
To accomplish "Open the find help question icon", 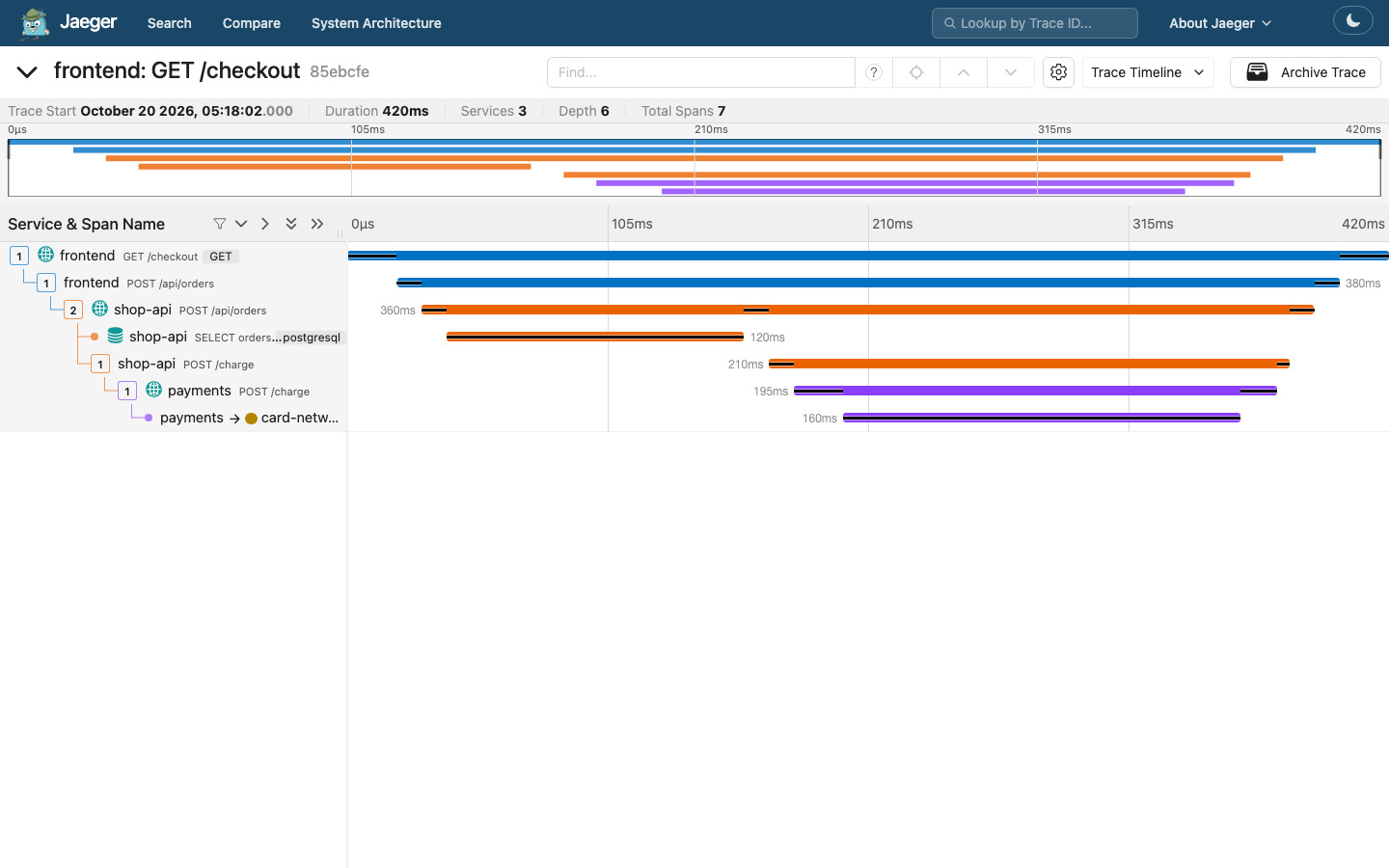I will click(x=874, y=72).
